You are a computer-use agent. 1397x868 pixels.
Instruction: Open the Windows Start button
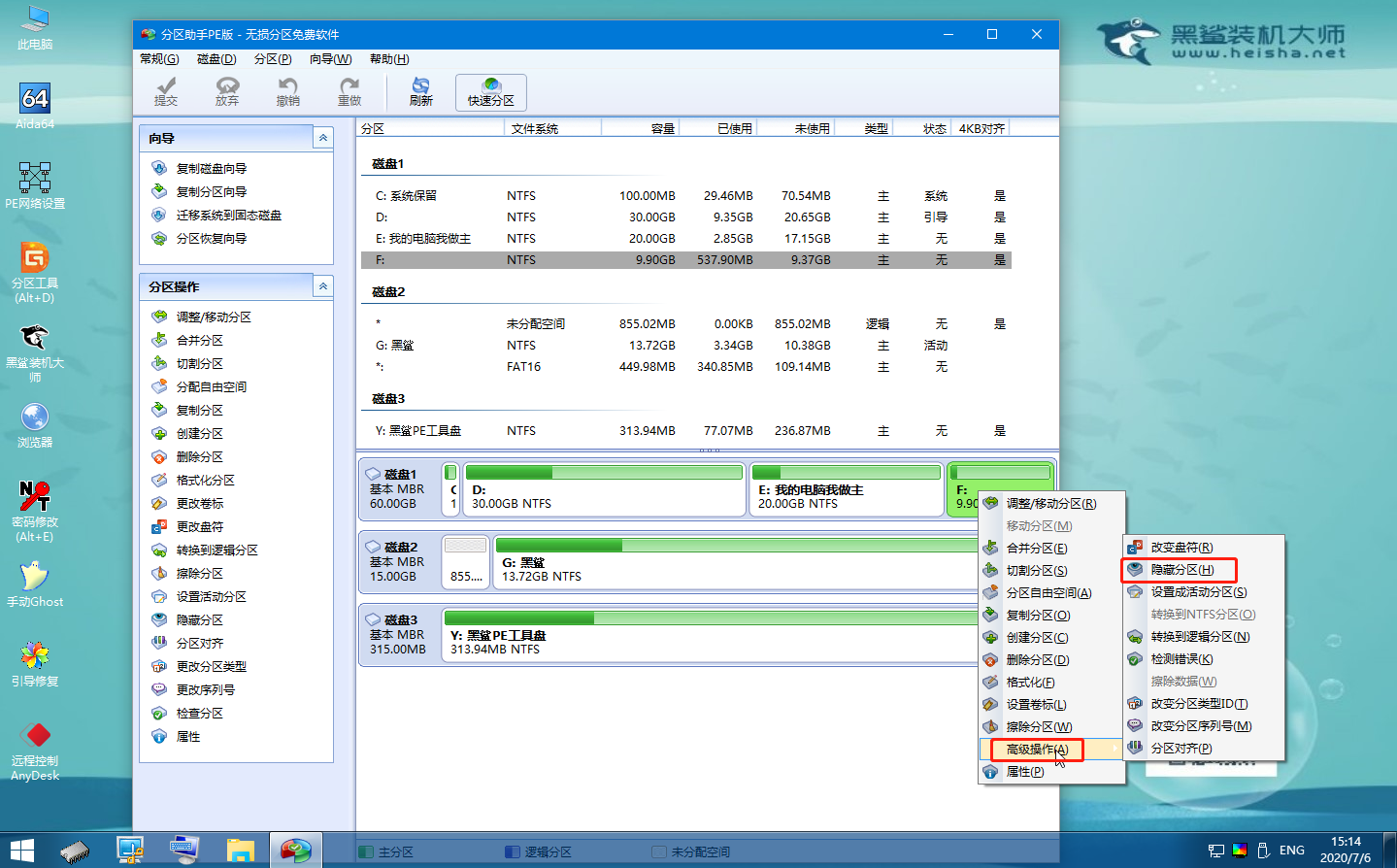pos(21,851)
